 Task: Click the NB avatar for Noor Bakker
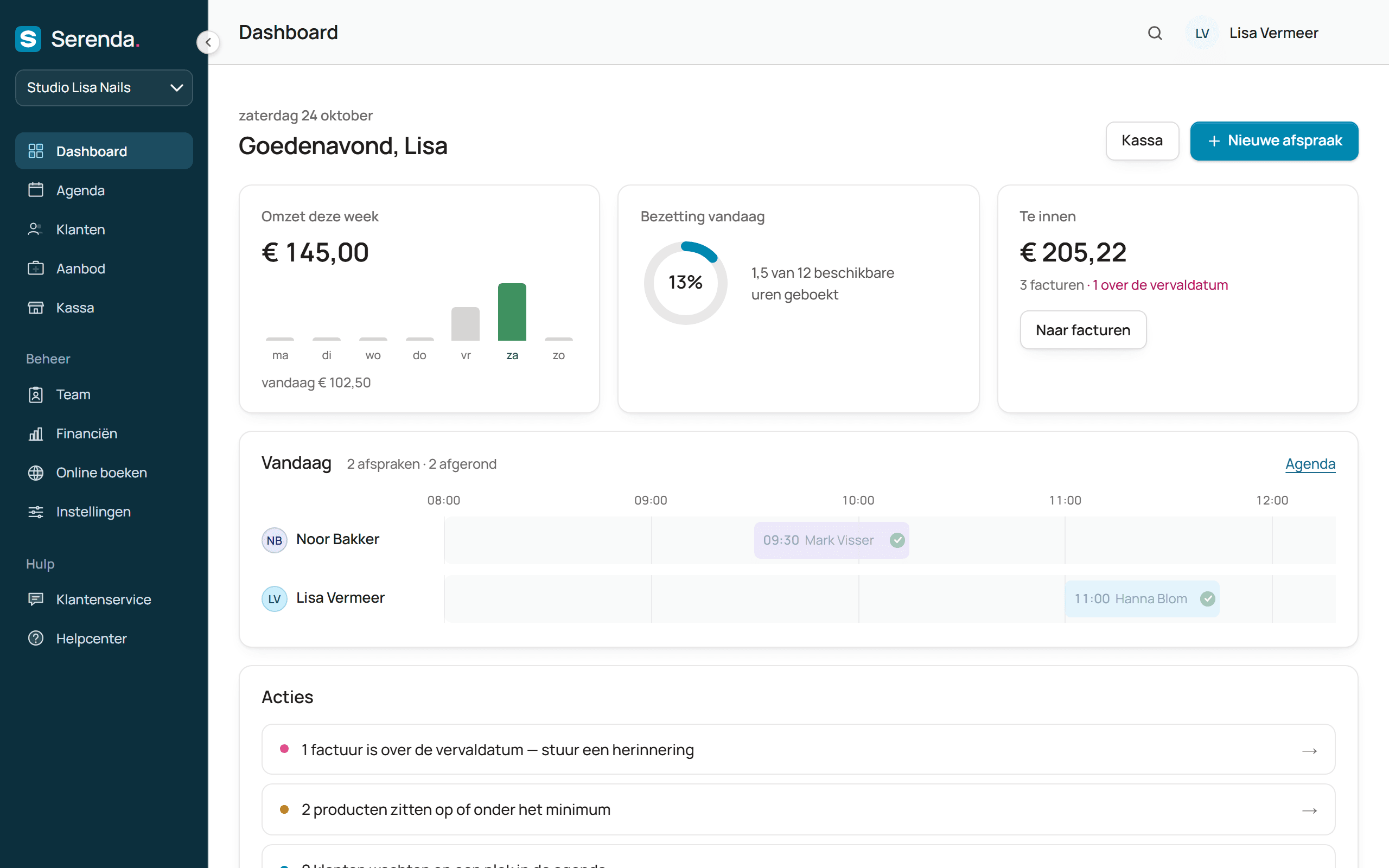pos(275,540)
